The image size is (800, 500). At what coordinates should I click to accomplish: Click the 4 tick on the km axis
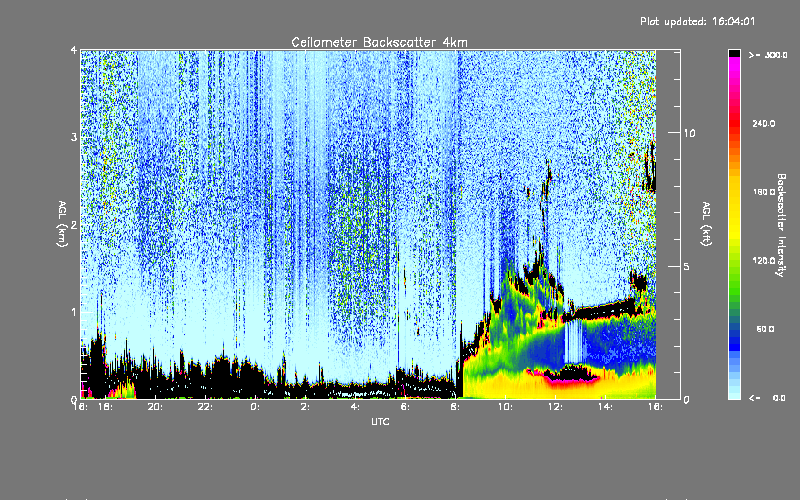pyautogui.click(x=74, y=50)
